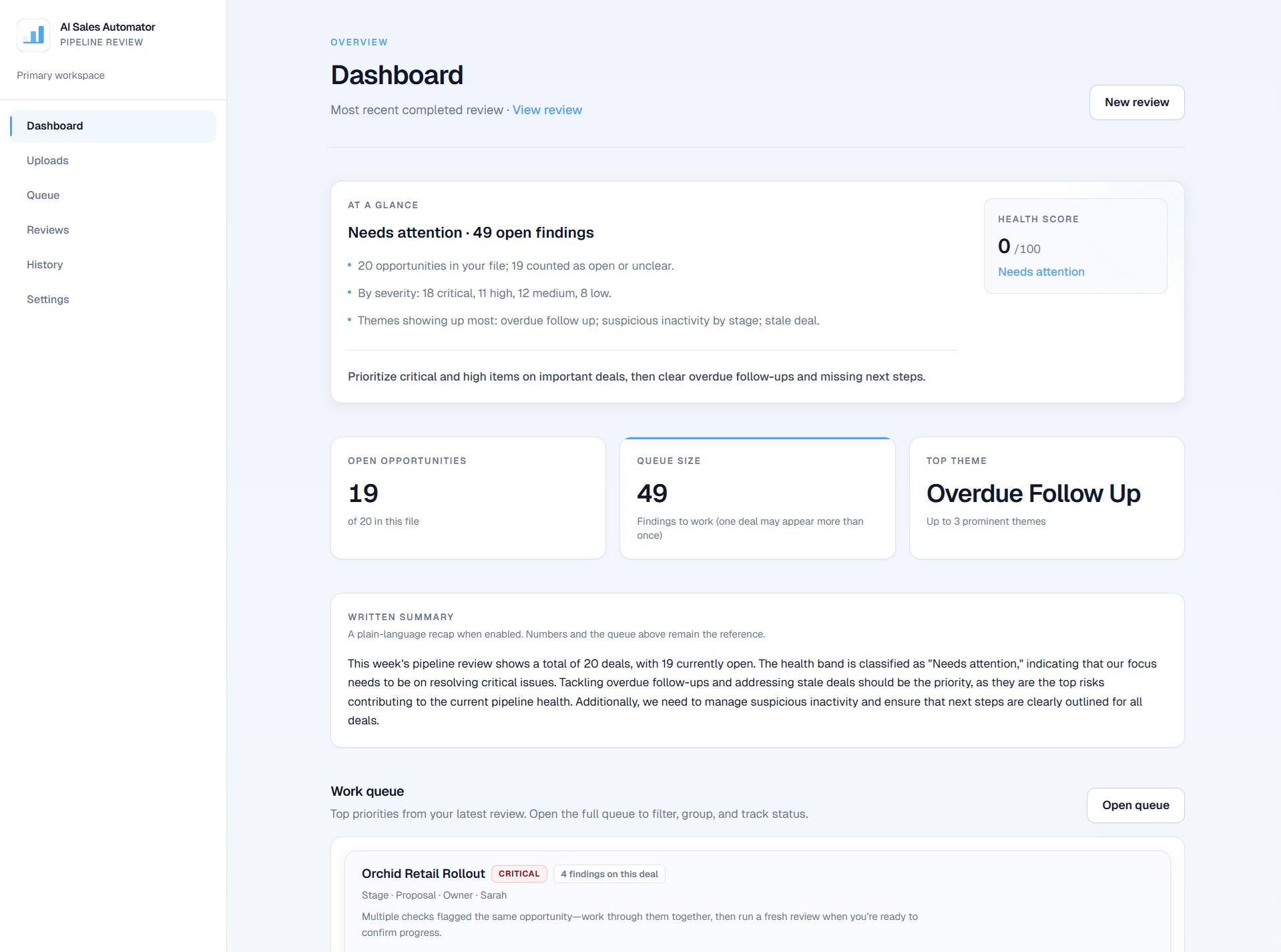The image size is (1281, 952).
Task: Click the Written Summary section heading
Action: (x=400, y=617)
